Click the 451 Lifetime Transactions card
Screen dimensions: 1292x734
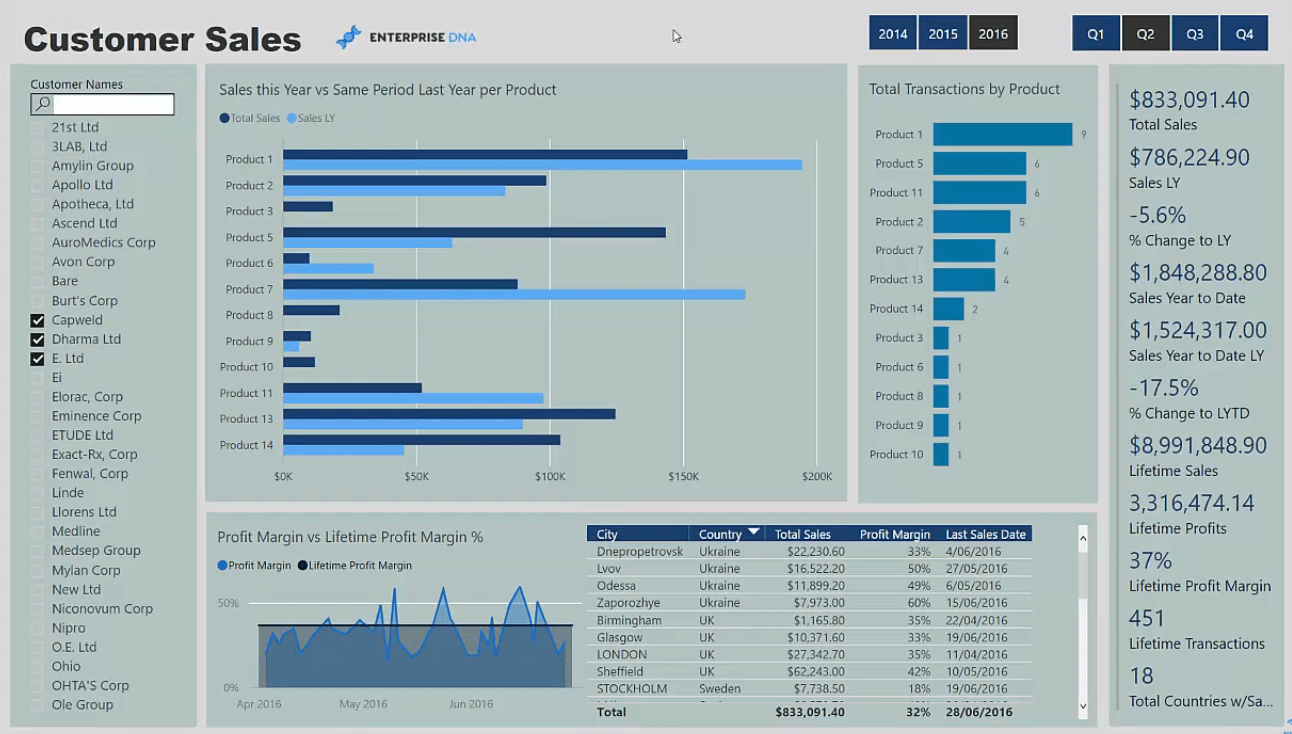[1197, 629]
